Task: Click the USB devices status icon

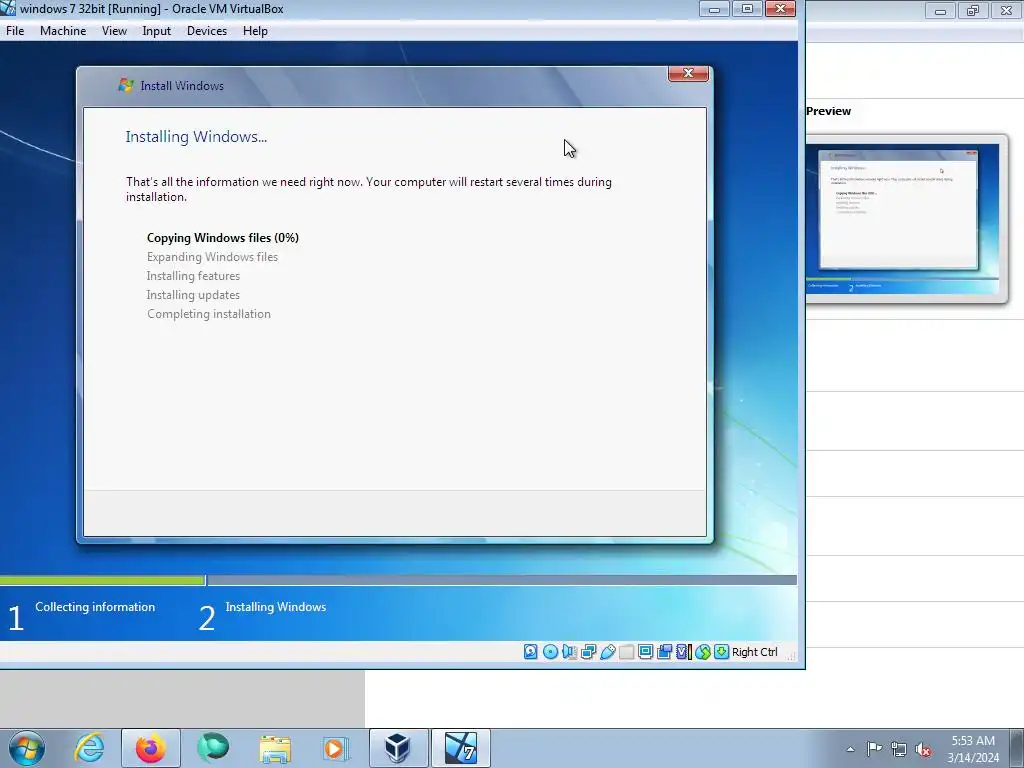Action: [x=607, y=652]
